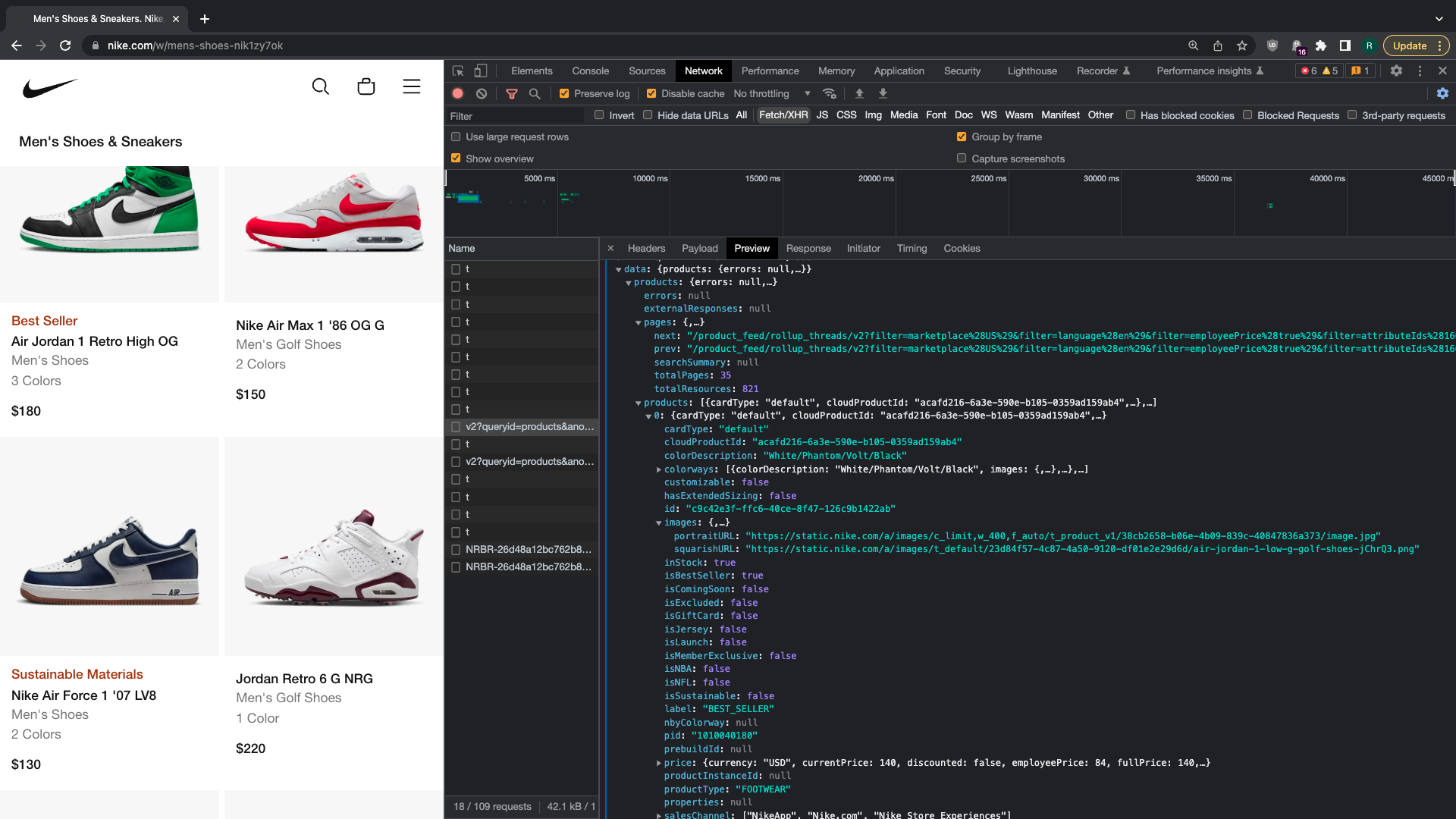
Task: Clear the network log
Action: pyautogui.click(x=482, y=93)
